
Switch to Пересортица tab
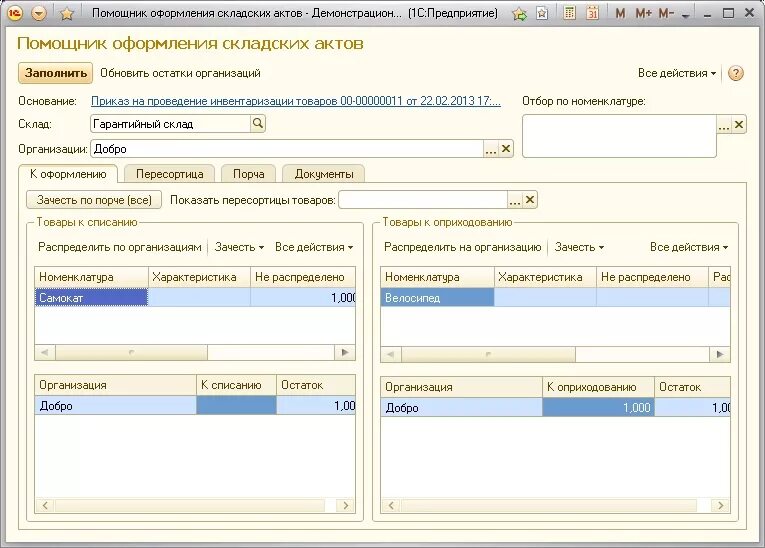[x=169, y=174]
